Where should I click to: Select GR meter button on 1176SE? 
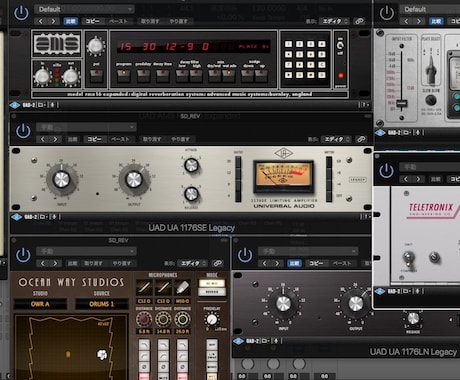(329, 162)
